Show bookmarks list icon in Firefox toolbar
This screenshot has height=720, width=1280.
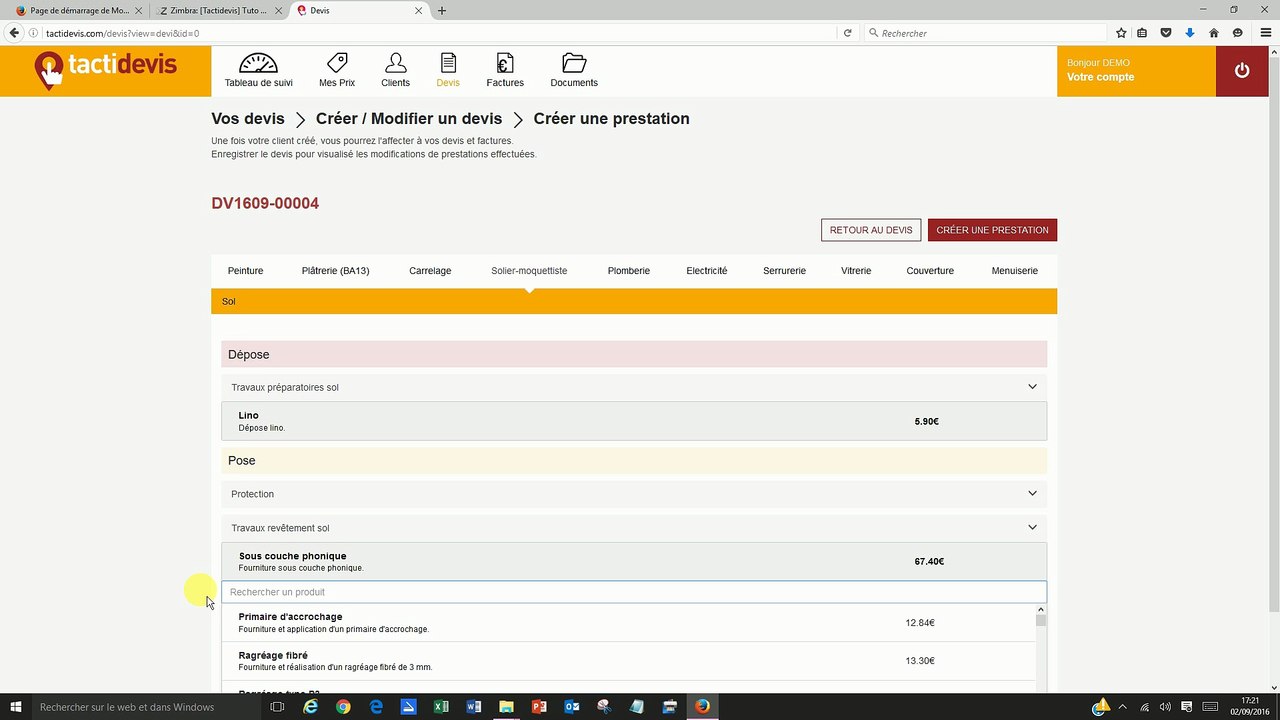point(1143,33)
